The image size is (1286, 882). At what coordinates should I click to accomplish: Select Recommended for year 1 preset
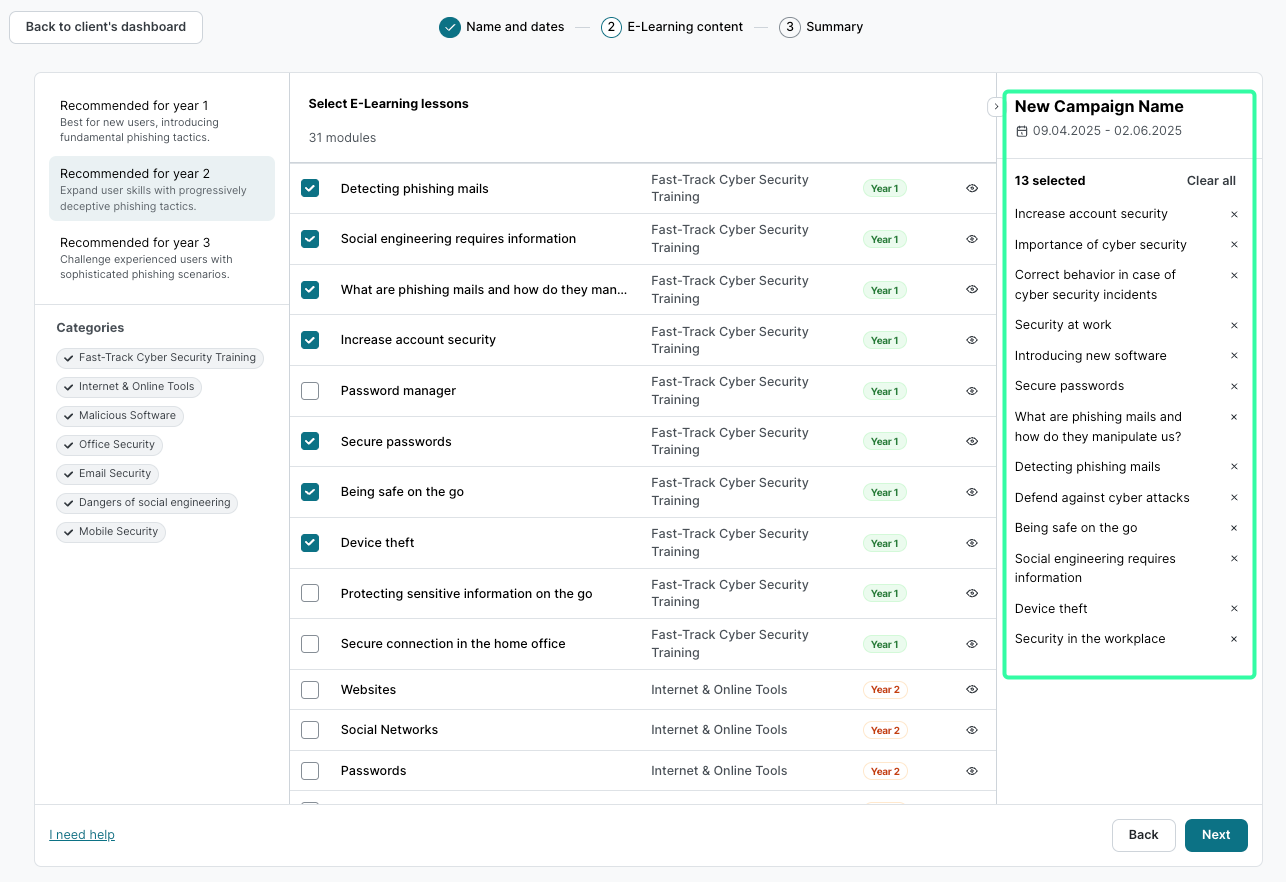(161, 120)
